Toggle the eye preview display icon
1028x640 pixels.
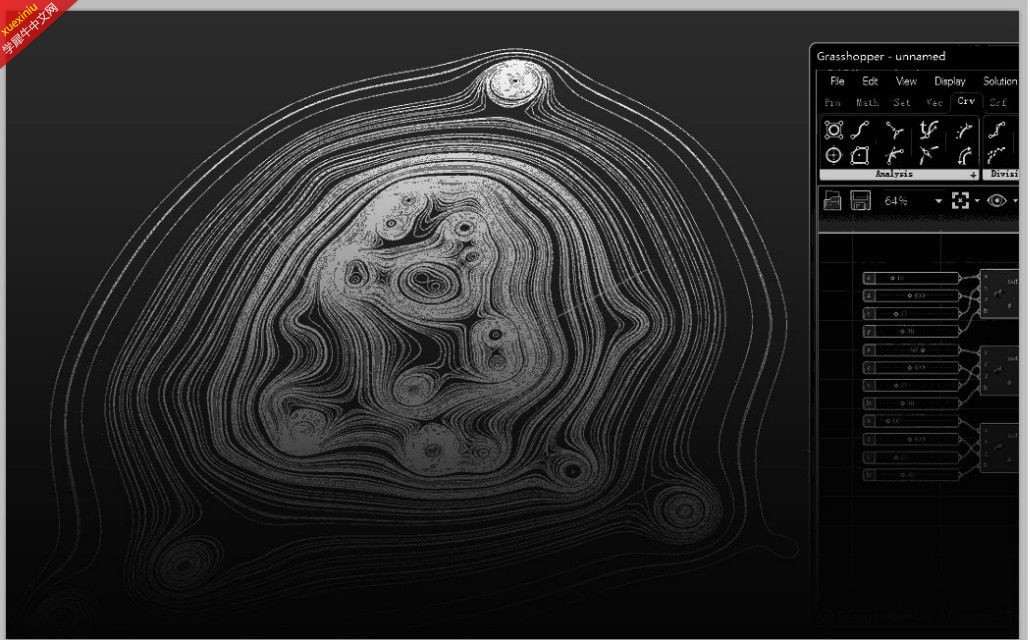(997, 201)
